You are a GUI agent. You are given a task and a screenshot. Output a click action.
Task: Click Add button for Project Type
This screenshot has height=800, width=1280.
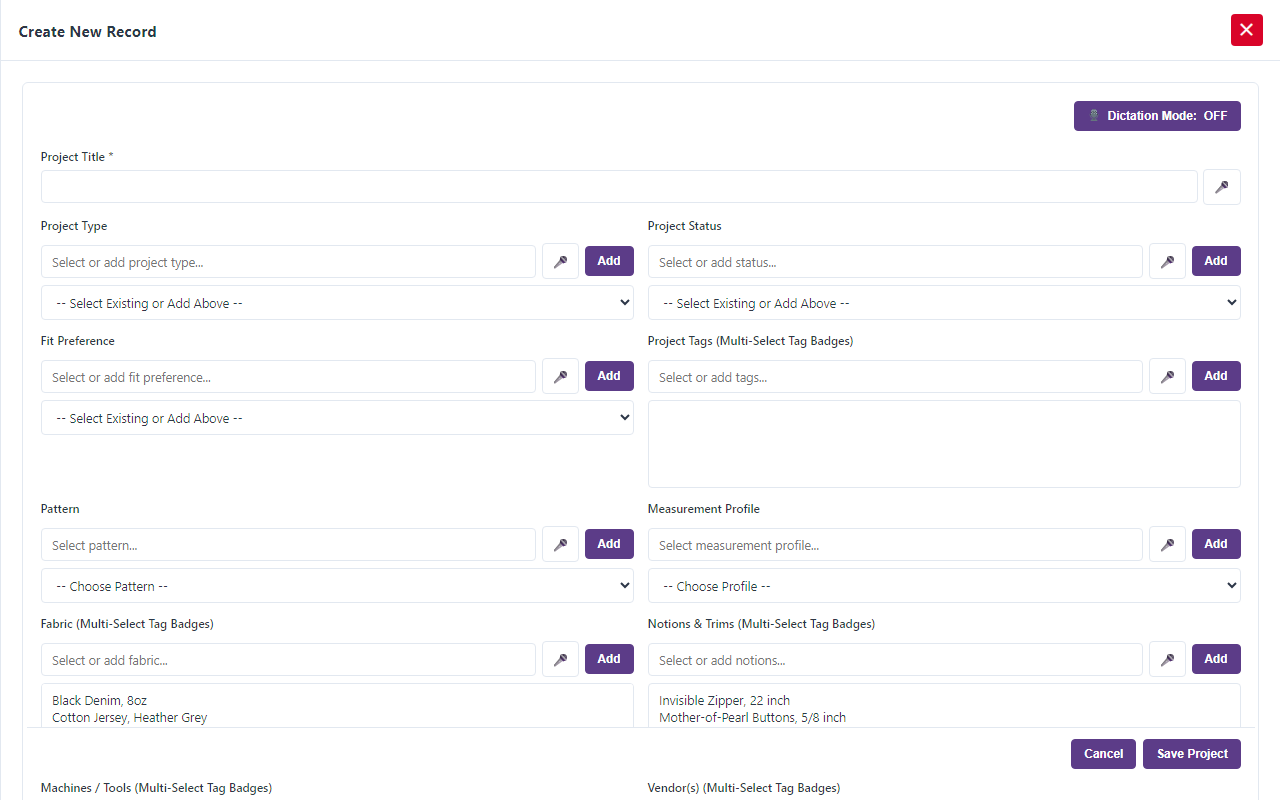[609, 261]
